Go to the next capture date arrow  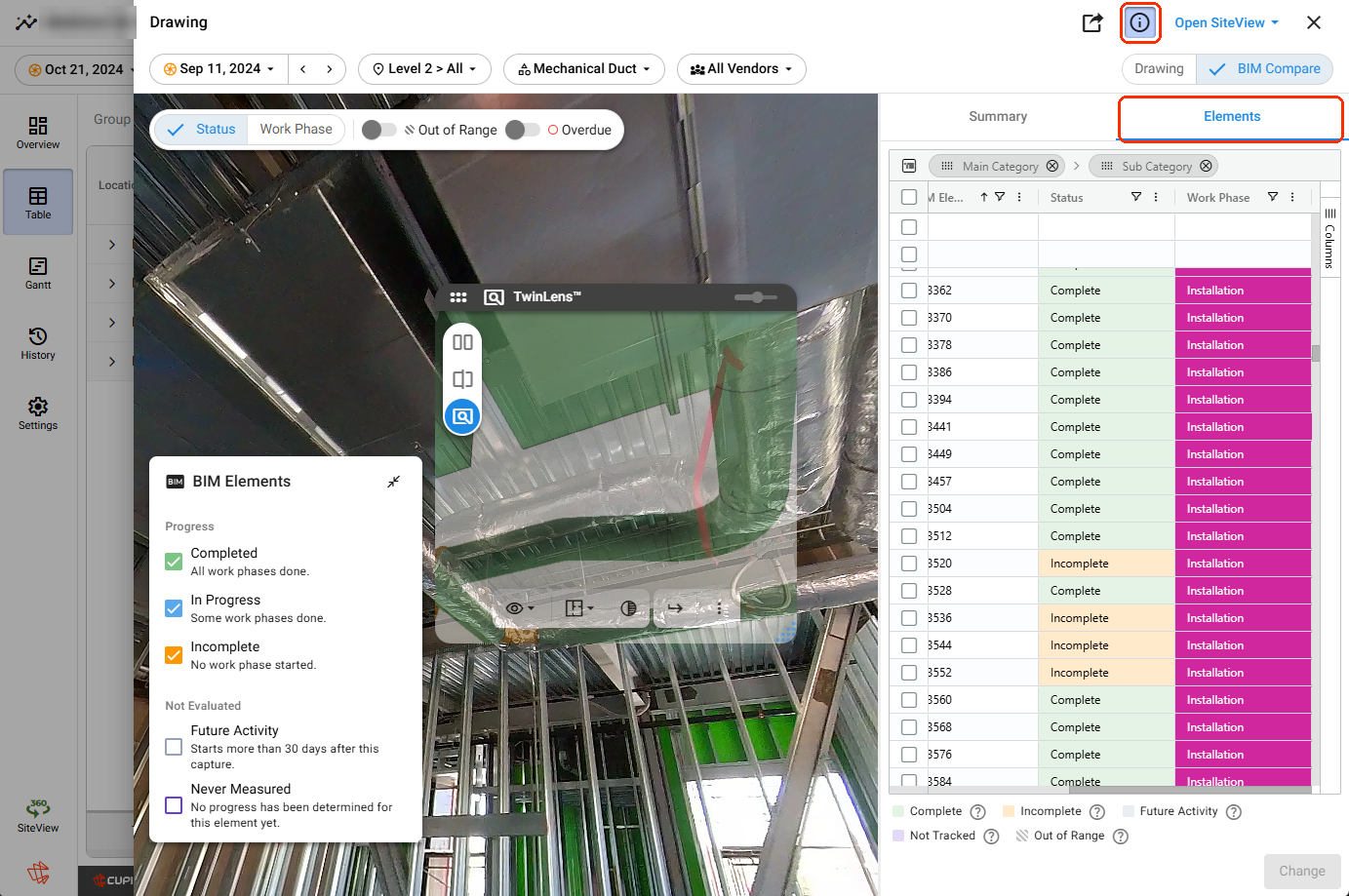click(330, 69)
